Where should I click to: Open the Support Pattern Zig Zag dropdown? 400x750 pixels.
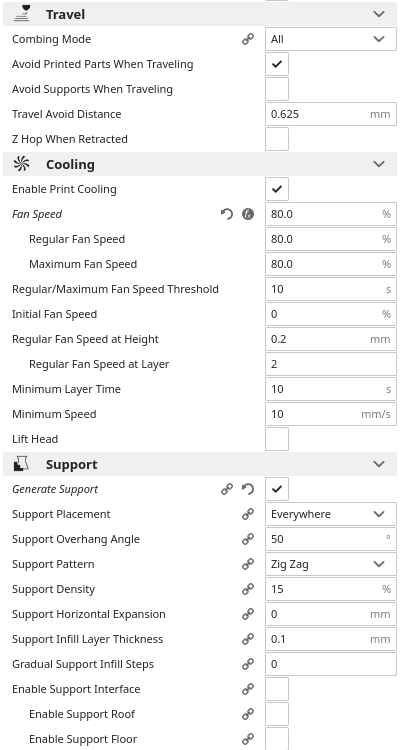tap(331, 564)
